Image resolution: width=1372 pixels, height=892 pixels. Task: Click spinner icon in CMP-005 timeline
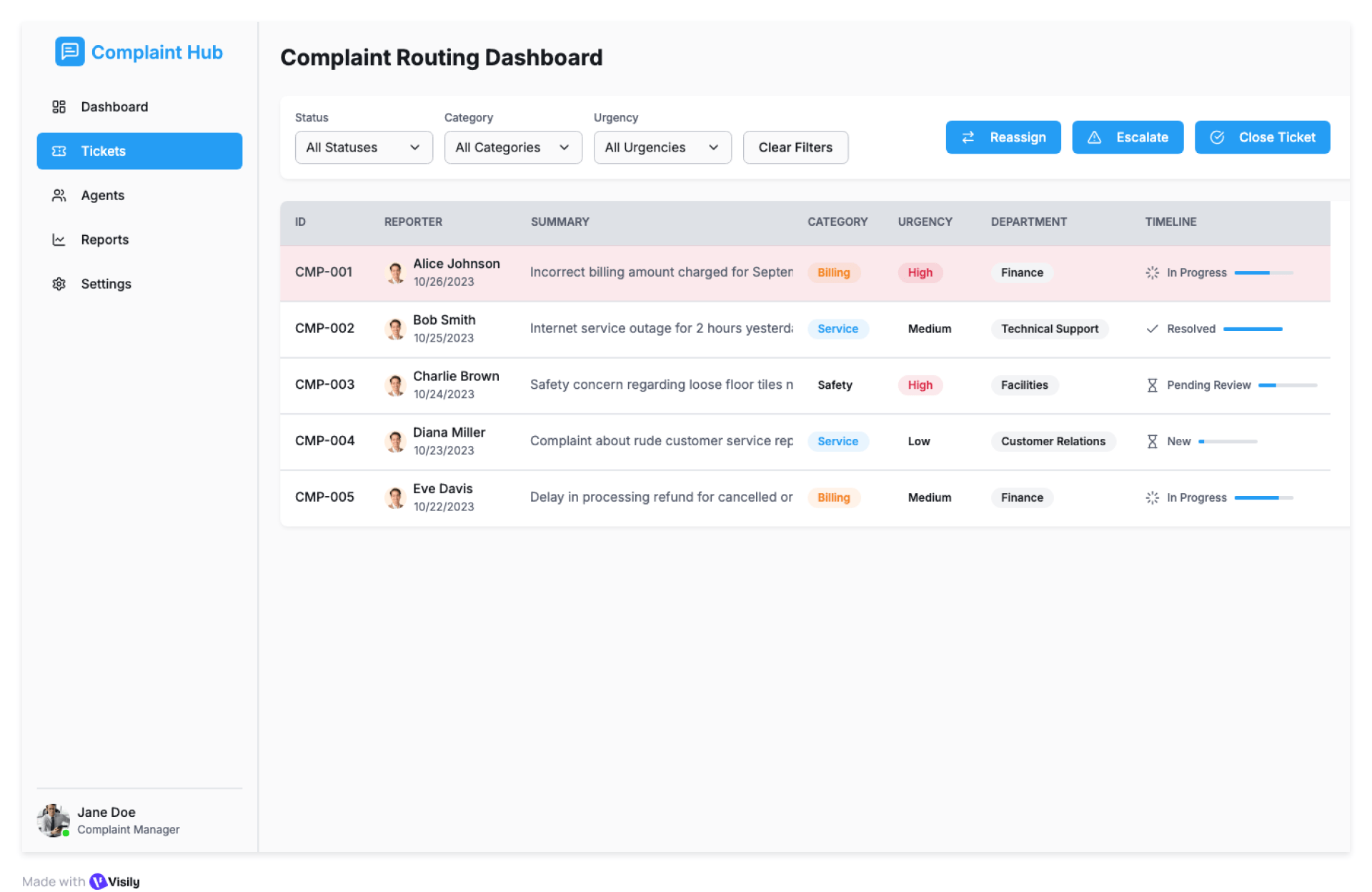coord(1152,497)
